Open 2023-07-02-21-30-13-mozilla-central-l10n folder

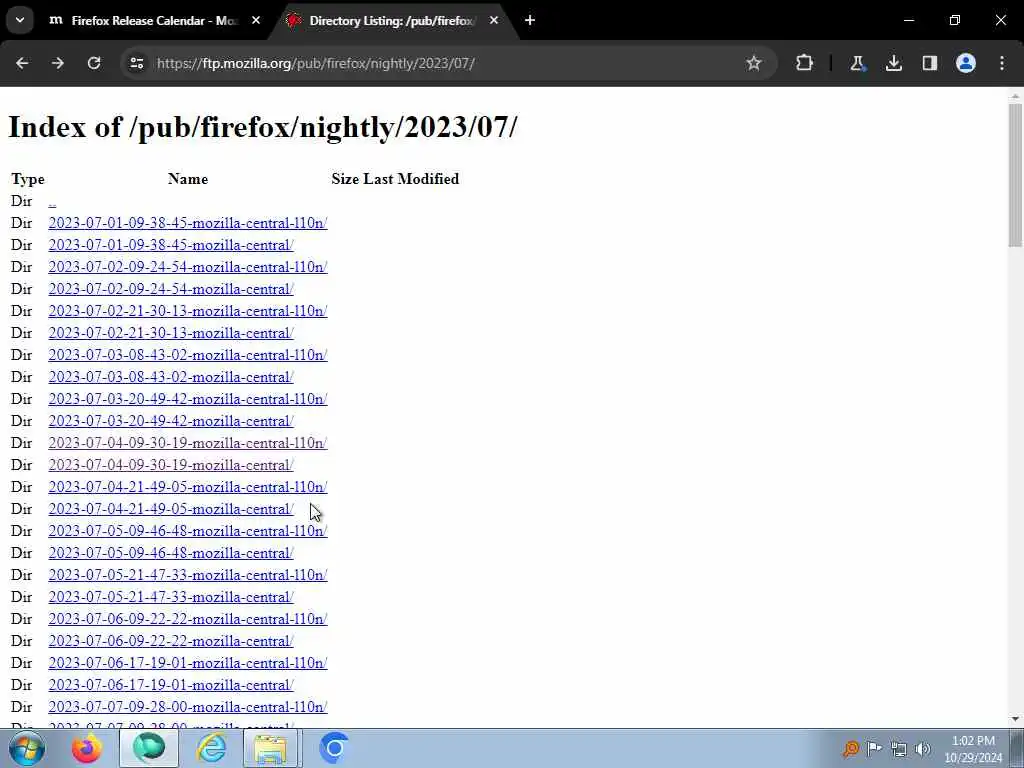188,311
